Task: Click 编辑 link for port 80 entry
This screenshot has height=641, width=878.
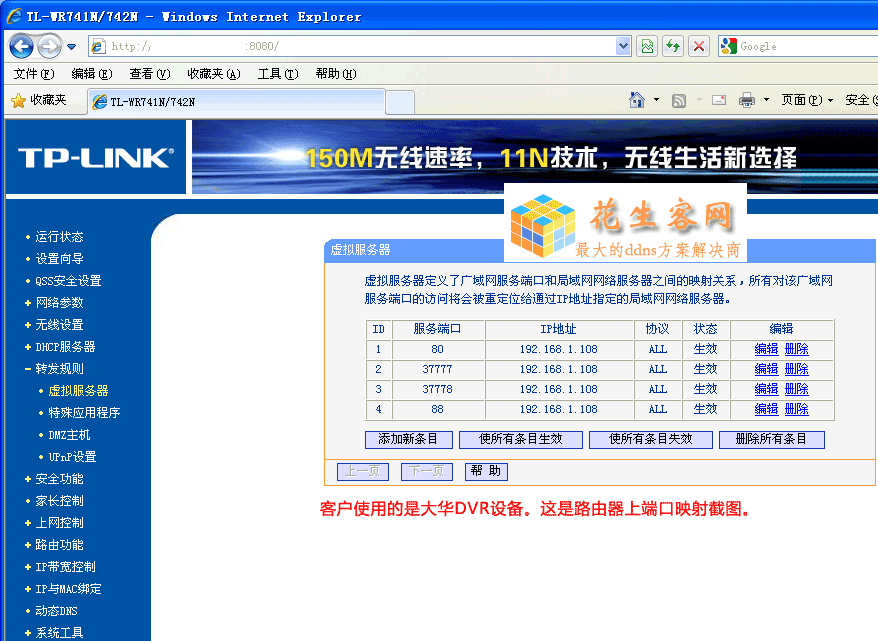Action: coord(766,349)
